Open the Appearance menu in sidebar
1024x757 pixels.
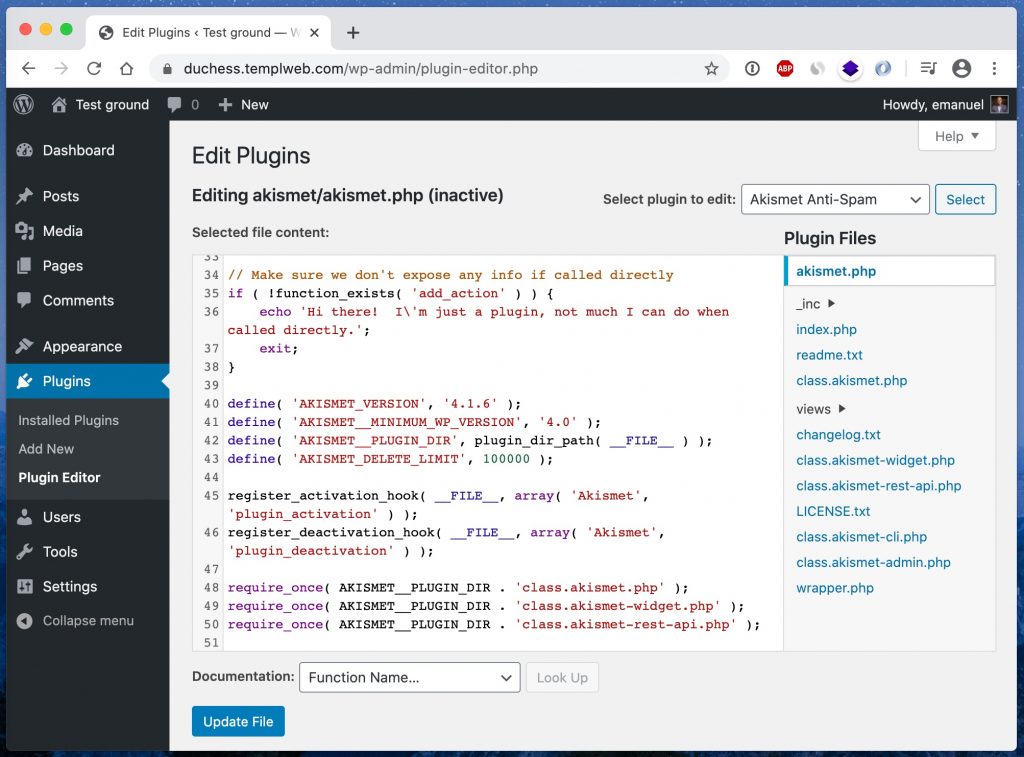click(x=82, y=346)
